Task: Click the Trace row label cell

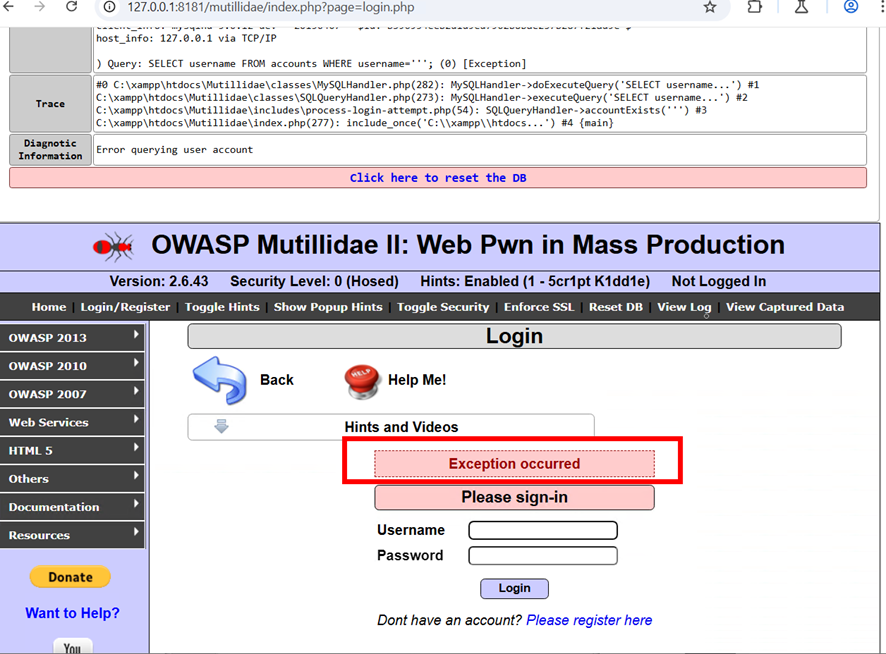Action: (x=50, y=104)
